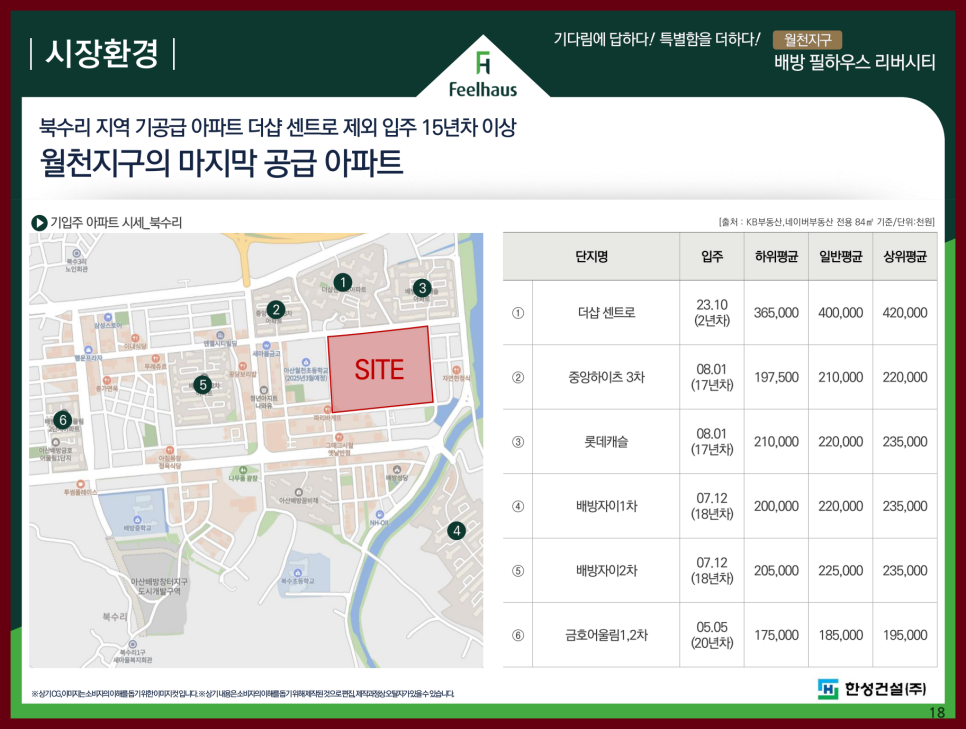Click the 한성건설 company logo

click(872, 688)
